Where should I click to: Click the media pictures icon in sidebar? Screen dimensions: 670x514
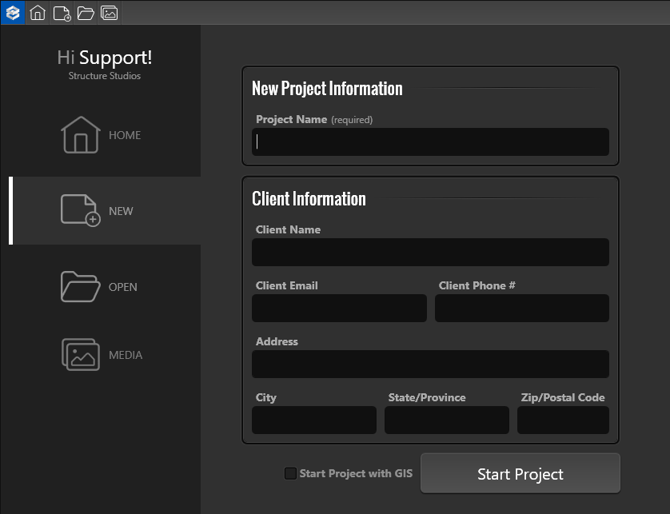click(x=80, y=355)
